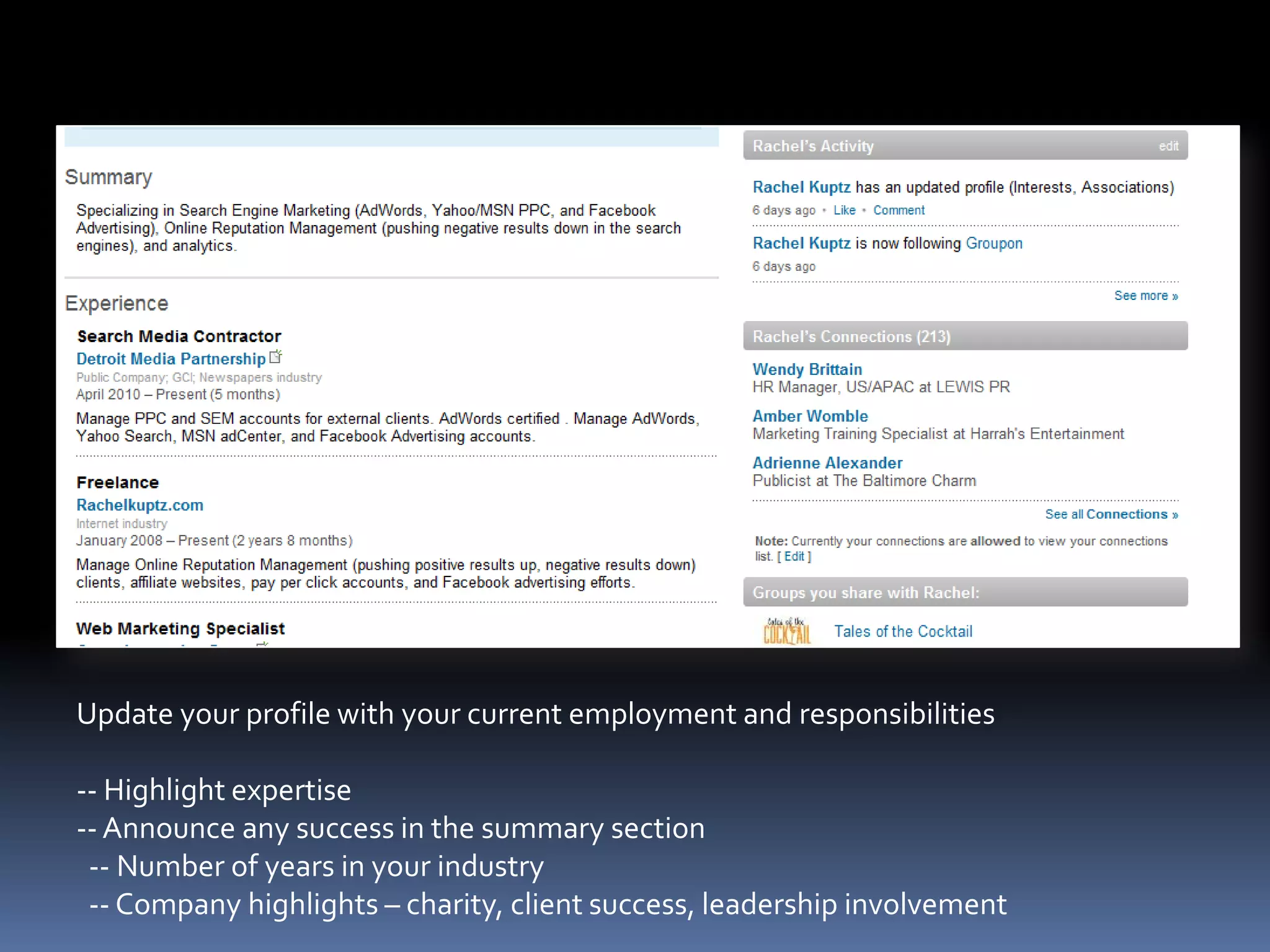The width and height of the screenshot is (1270, 952).
Task: Open the Groupon company link
Action: click(994, 244)
